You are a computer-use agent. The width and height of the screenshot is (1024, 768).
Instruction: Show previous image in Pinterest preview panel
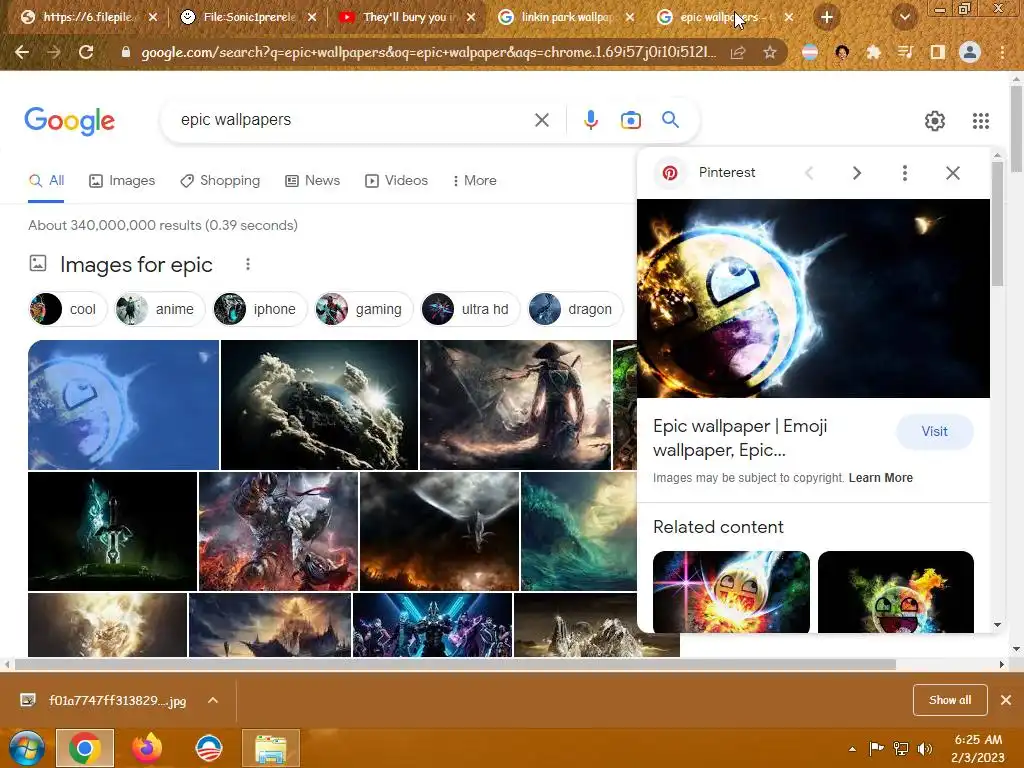pos(809,173)
